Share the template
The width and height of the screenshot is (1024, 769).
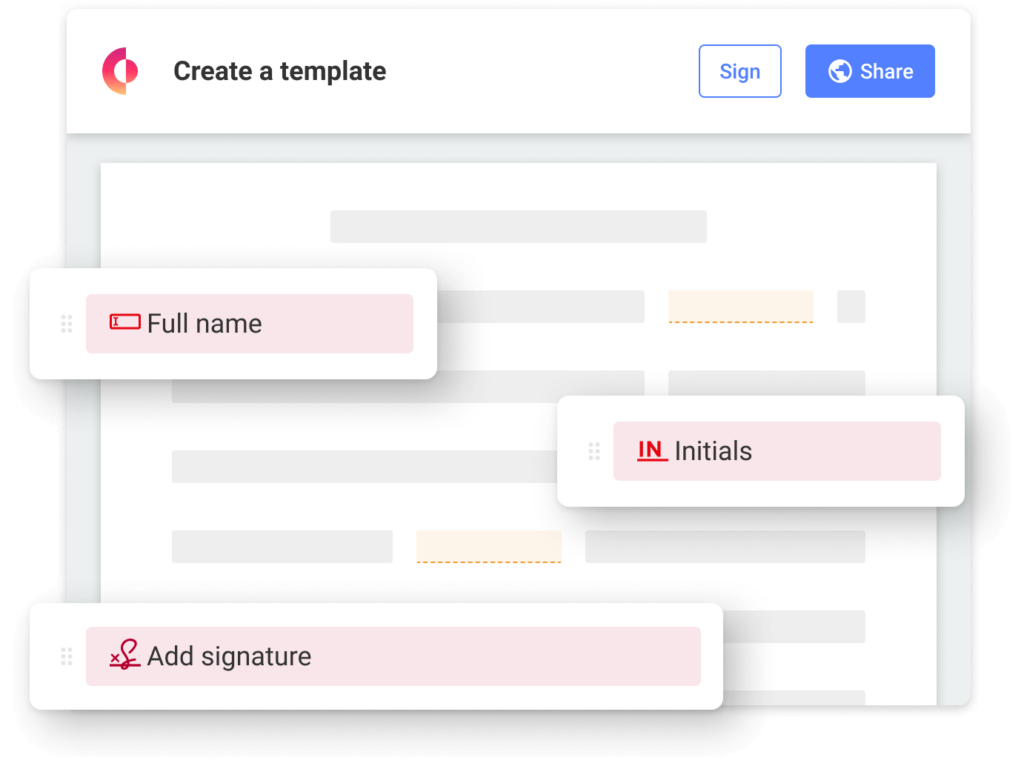point(870,71)
